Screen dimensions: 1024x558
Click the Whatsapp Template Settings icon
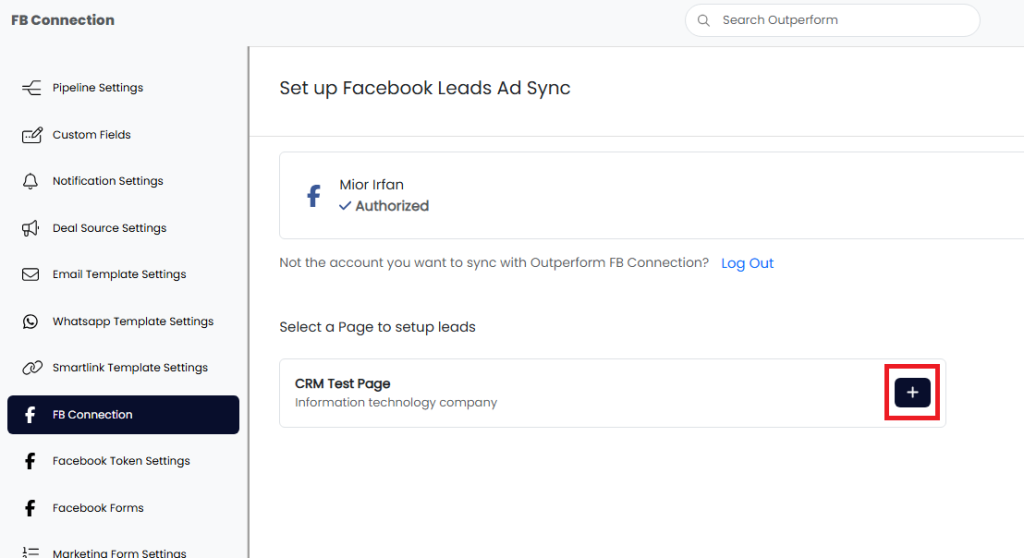31,321
